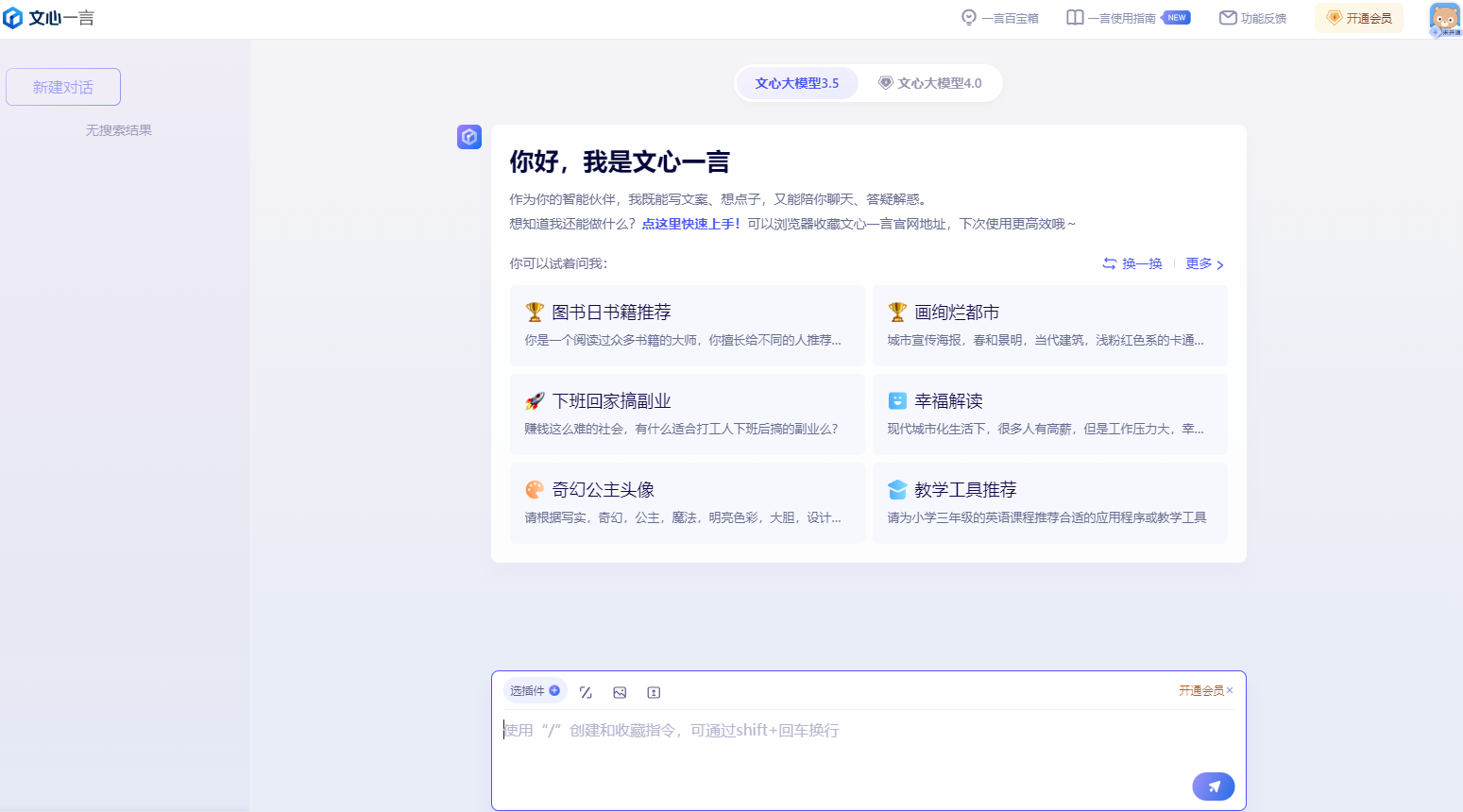This screenshot has height=812, width=1463.
Task: Click the graduation cap icon on 教学工具推荐
Action: click(x=897, y=489)
